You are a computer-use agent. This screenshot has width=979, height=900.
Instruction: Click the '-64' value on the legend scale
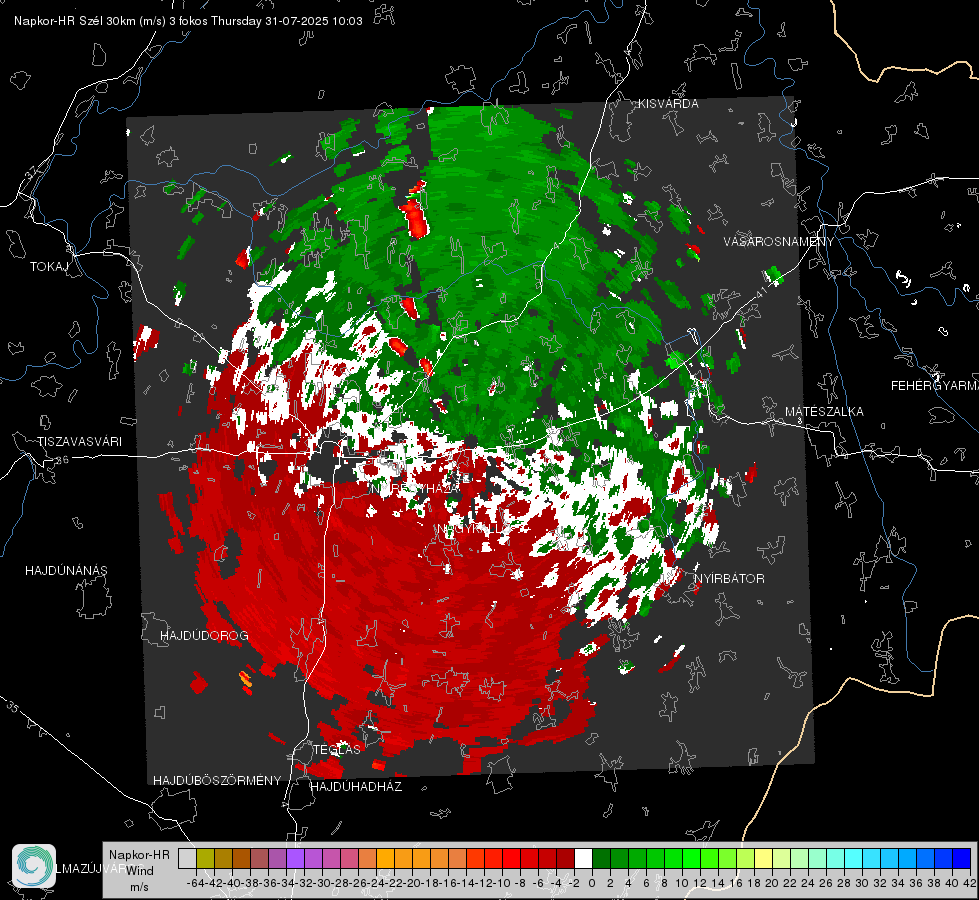(195, 883)
